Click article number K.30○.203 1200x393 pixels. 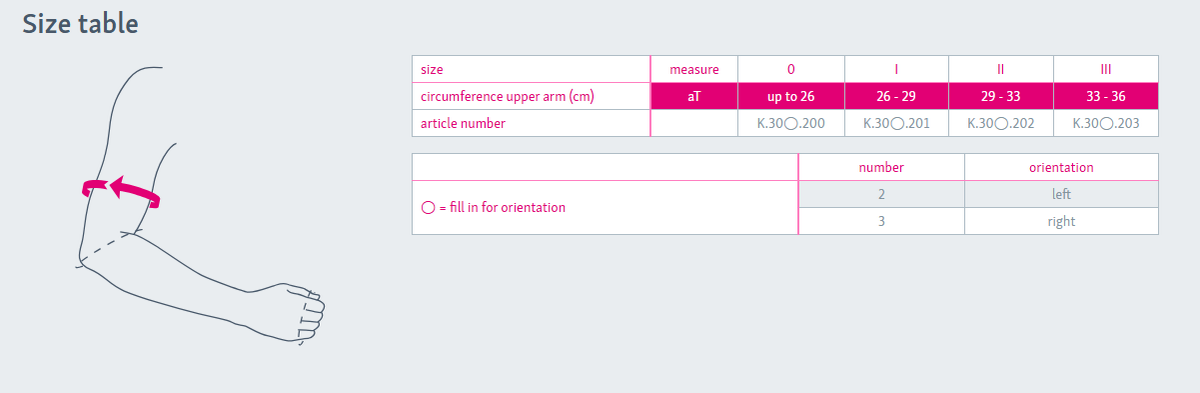(x=1106, y=123)
